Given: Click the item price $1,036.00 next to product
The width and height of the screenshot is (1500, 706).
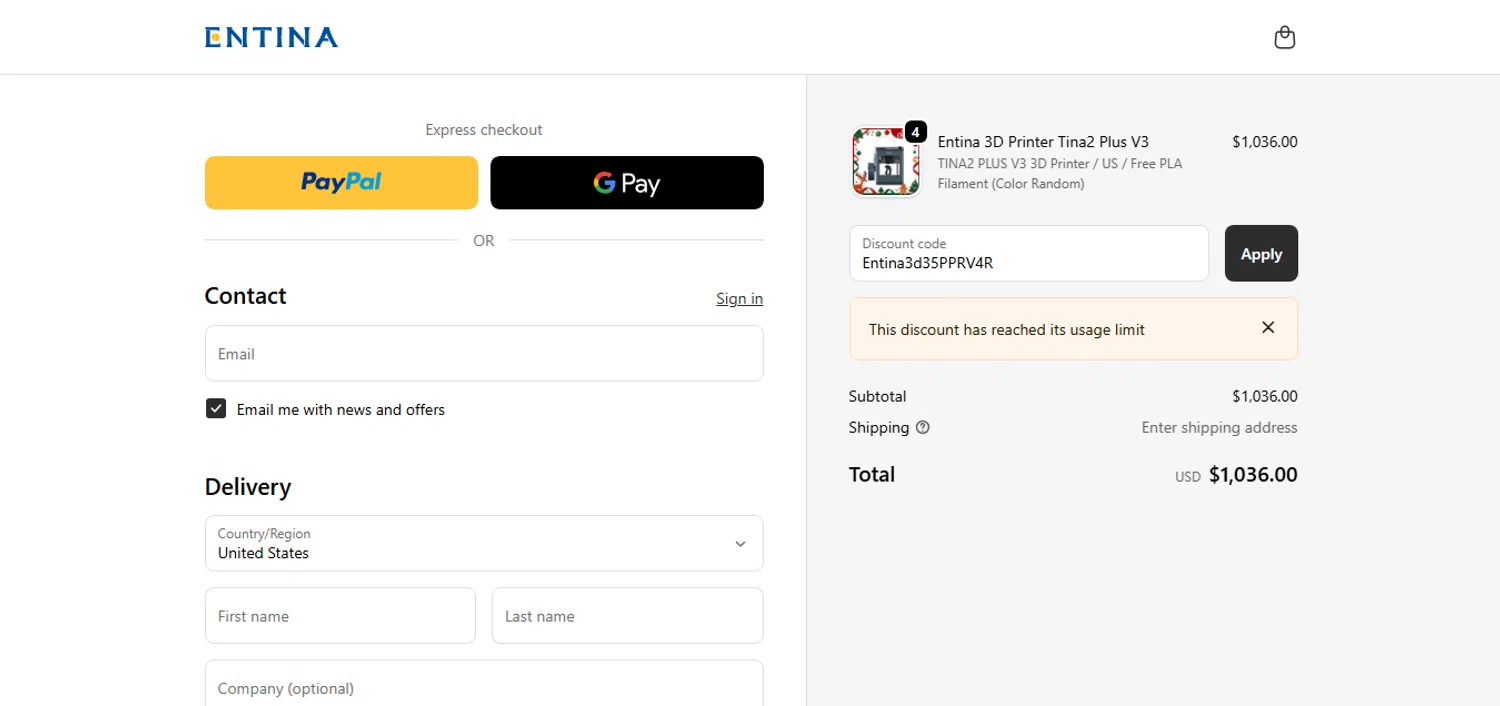Looking at the screenshot, I should click(1264, 142).
